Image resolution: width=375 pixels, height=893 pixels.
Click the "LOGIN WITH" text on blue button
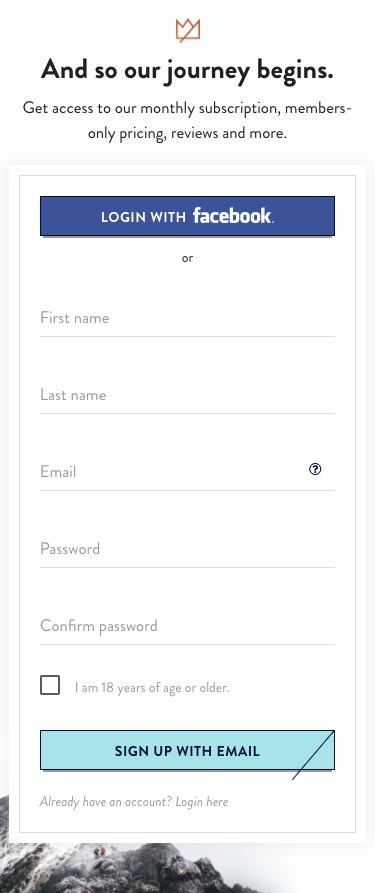point(144,217)
